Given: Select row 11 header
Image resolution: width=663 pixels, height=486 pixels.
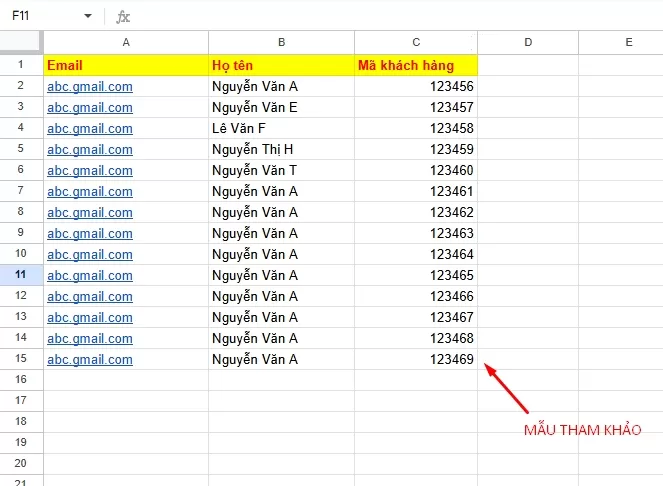Looking at the screenshot, I should [21, 275].
